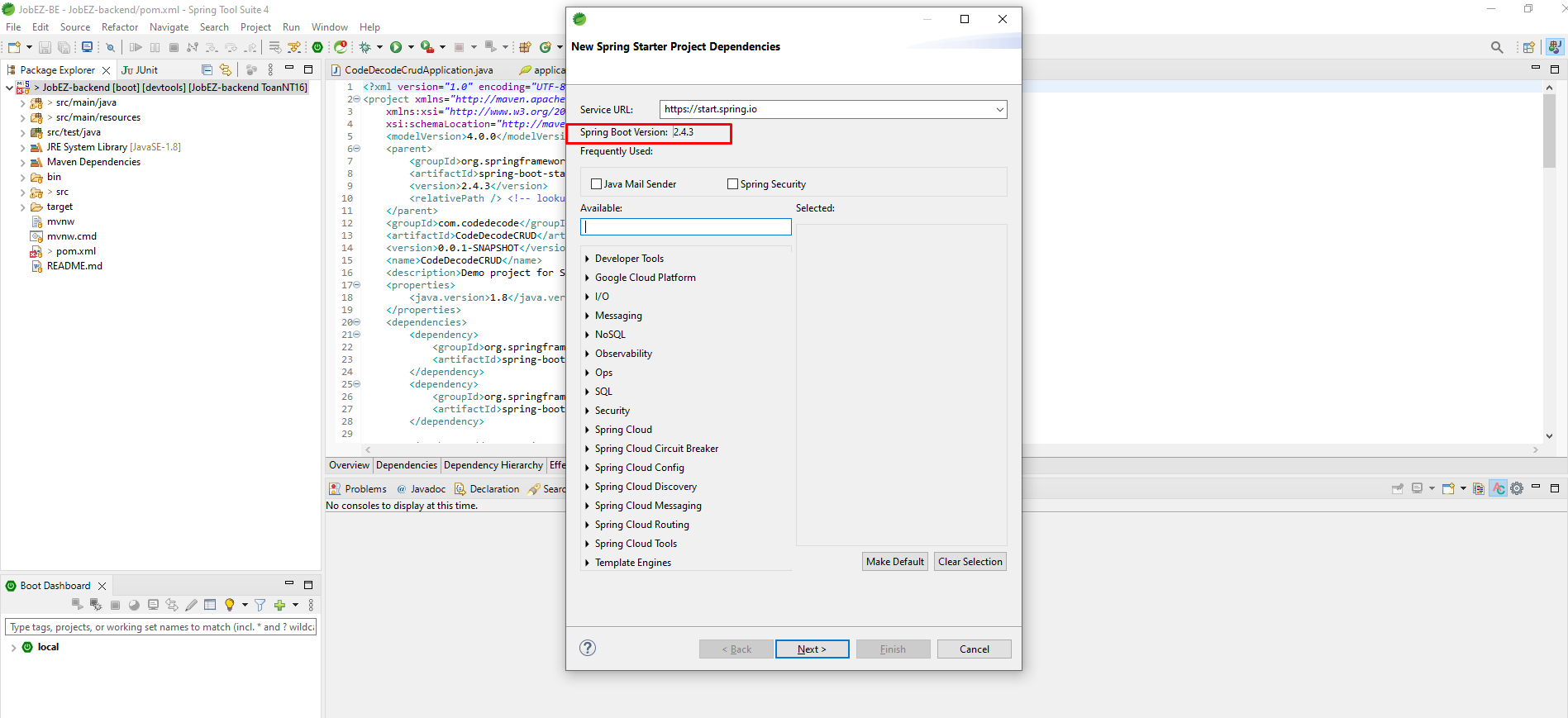Switch to Dependency Hierarchy pom tab
1568x718 pixels.
493,465
